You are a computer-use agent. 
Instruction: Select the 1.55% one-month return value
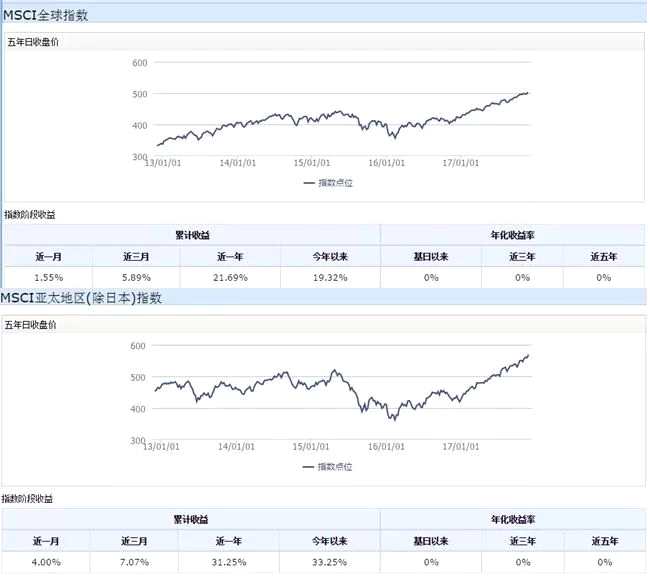(49, 278)
